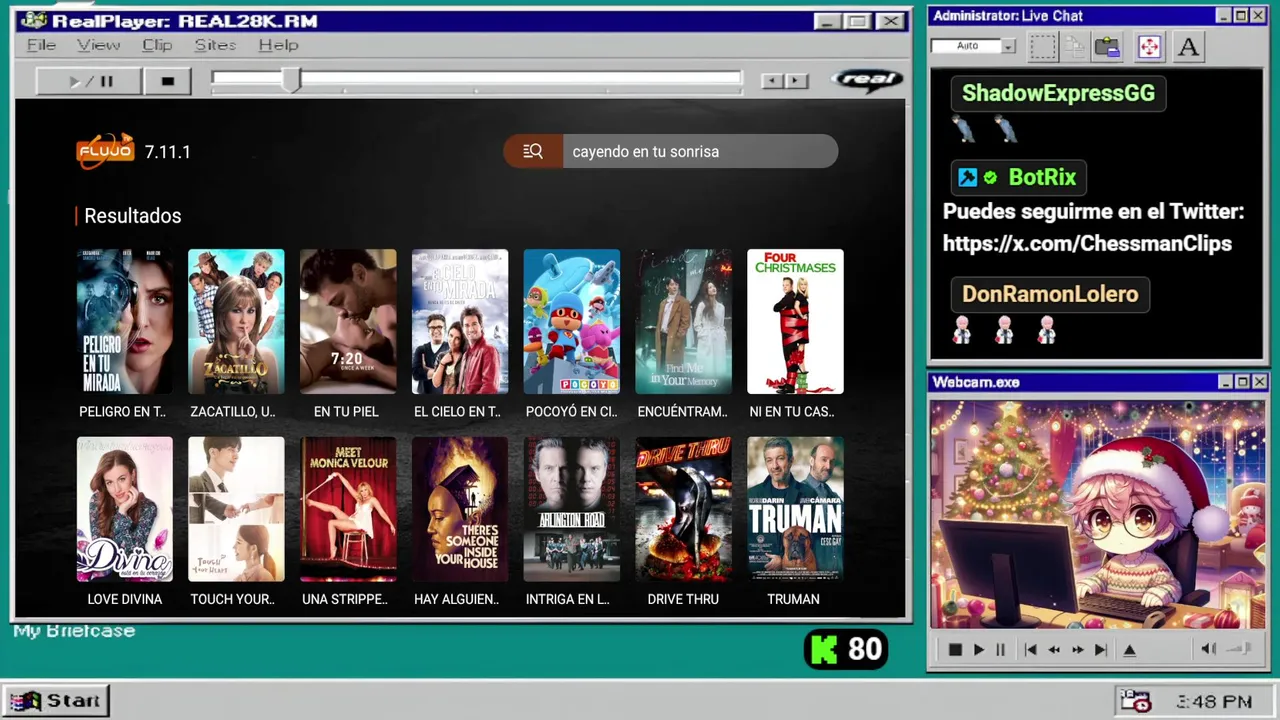Open the Sites menu in RealPlayer
1280x720 pixels.
point(215,45)
